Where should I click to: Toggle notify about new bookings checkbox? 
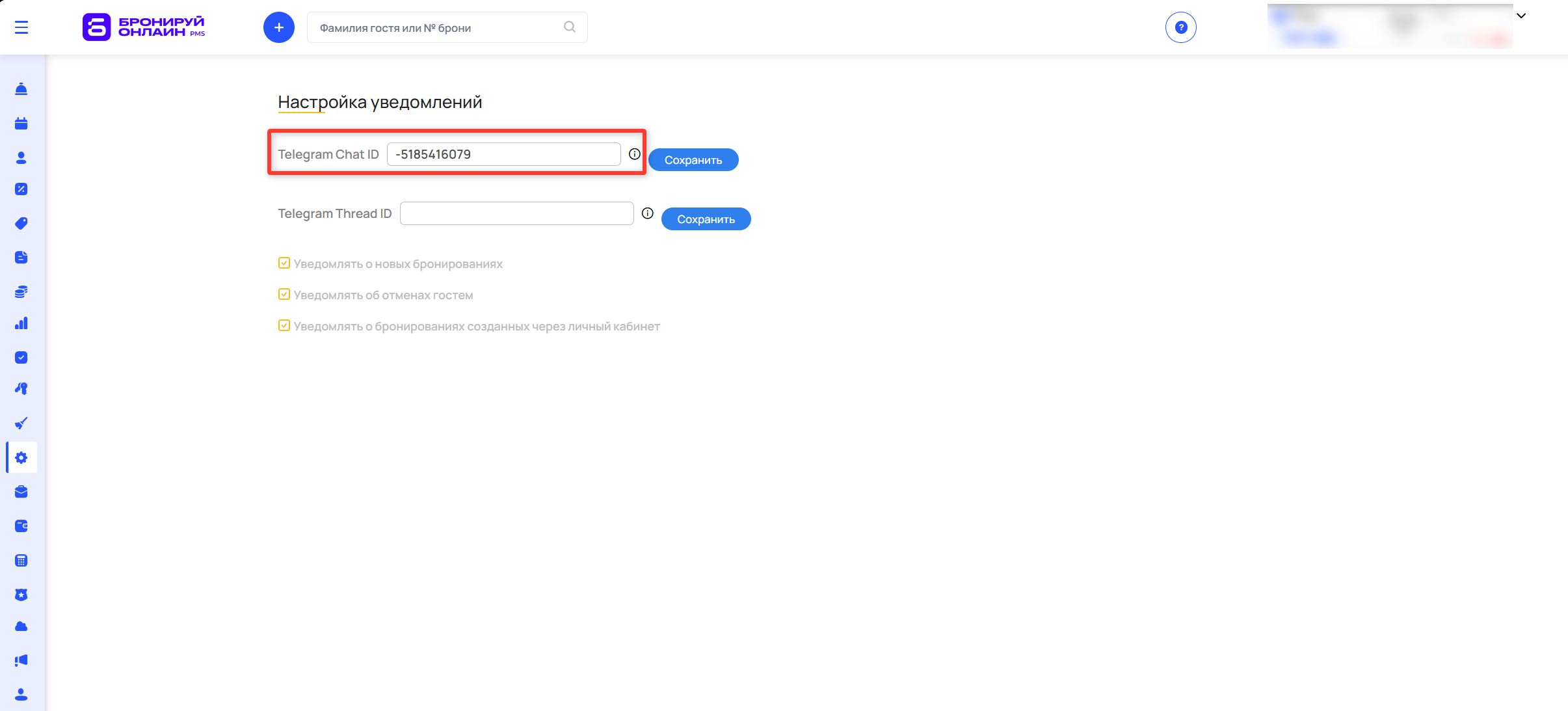[x=284, y=263]
